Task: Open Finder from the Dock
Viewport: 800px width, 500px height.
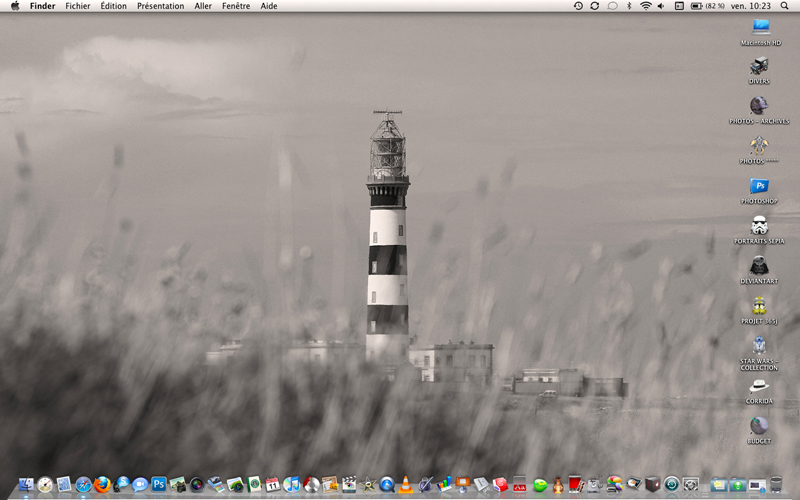Action: pyautogui.click(x=26, y=484)
